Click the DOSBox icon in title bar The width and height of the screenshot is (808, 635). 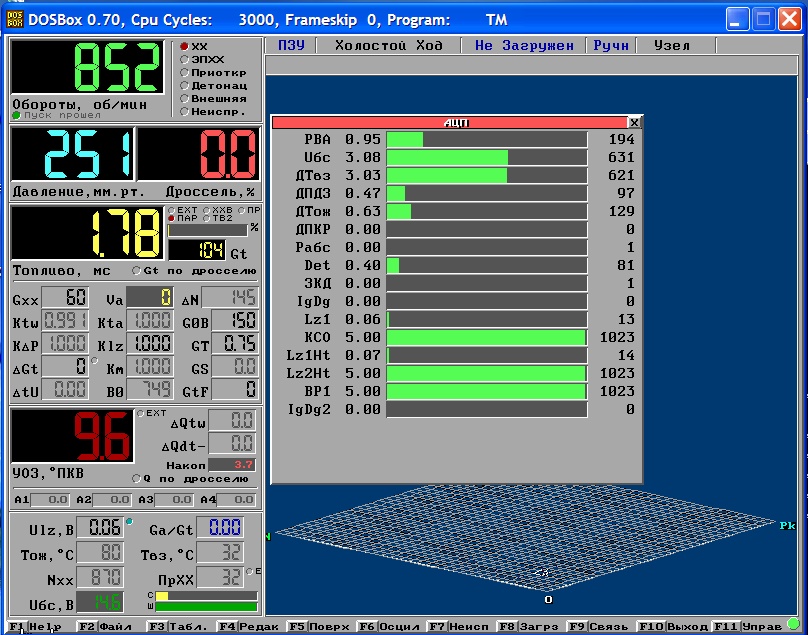(14, 20)
